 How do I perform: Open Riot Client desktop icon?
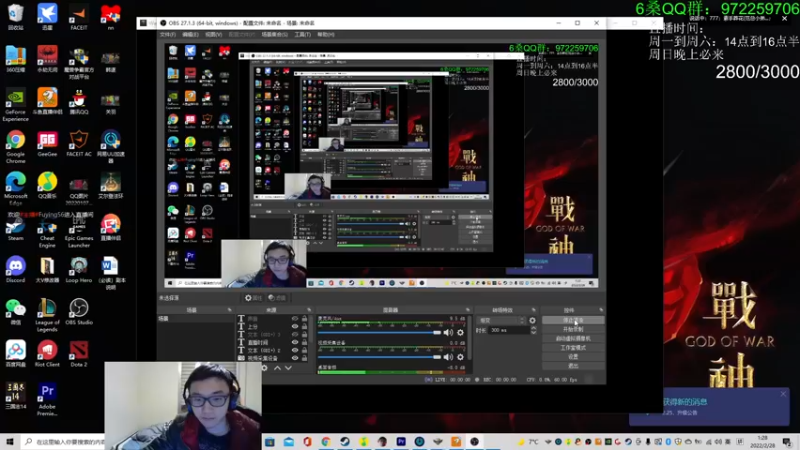47,354
